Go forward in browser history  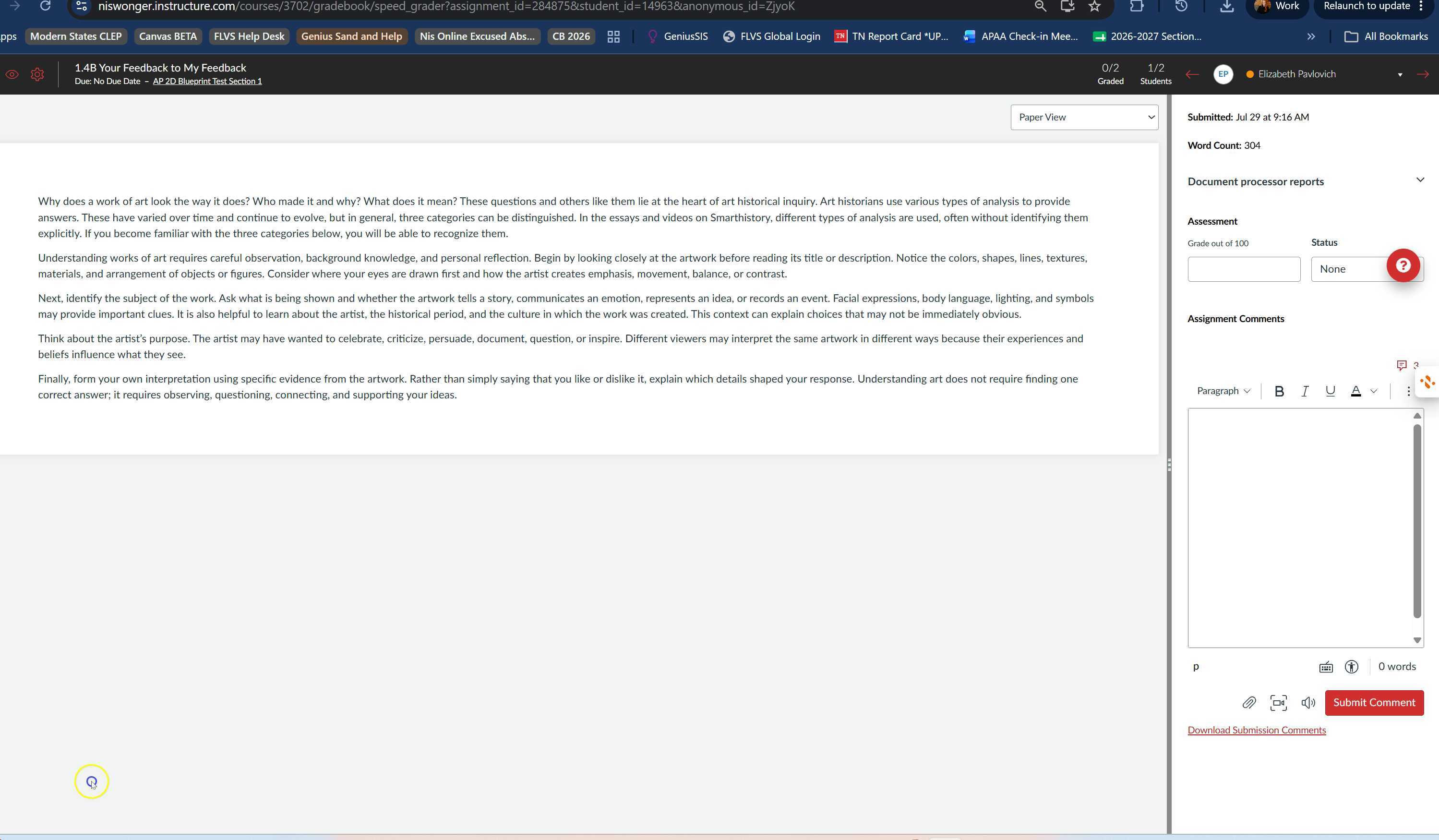click(15, 6)
